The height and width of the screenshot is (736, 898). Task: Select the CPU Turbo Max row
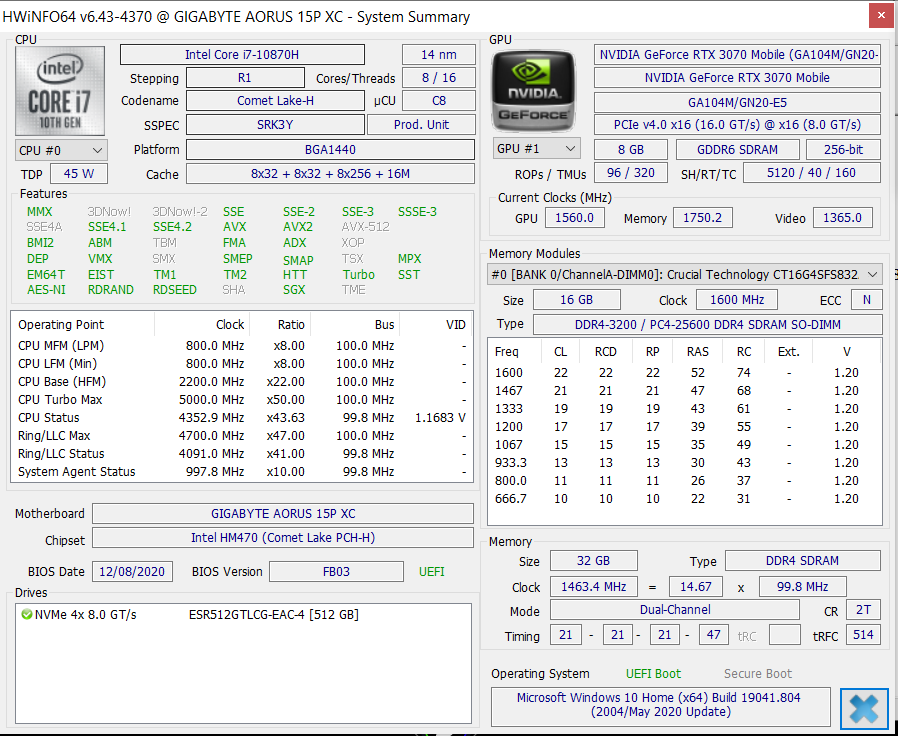point(242,400)
